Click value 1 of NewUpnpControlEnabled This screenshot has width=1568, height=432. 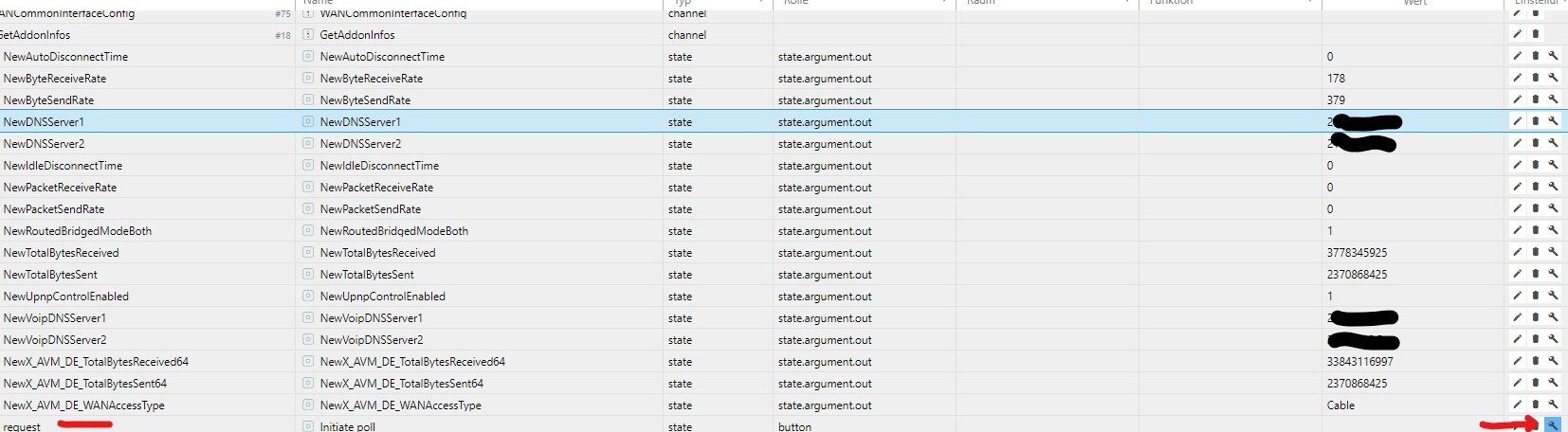coord(1330,297)
